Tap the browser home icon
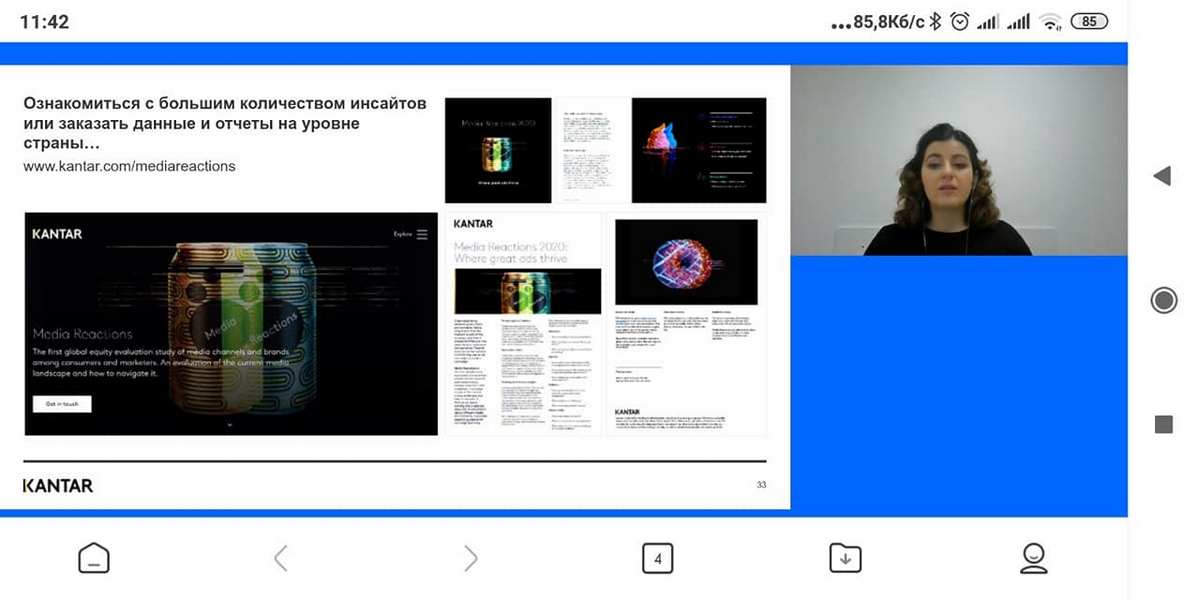This screenshot has width=1200, height=600. (94, 558)
